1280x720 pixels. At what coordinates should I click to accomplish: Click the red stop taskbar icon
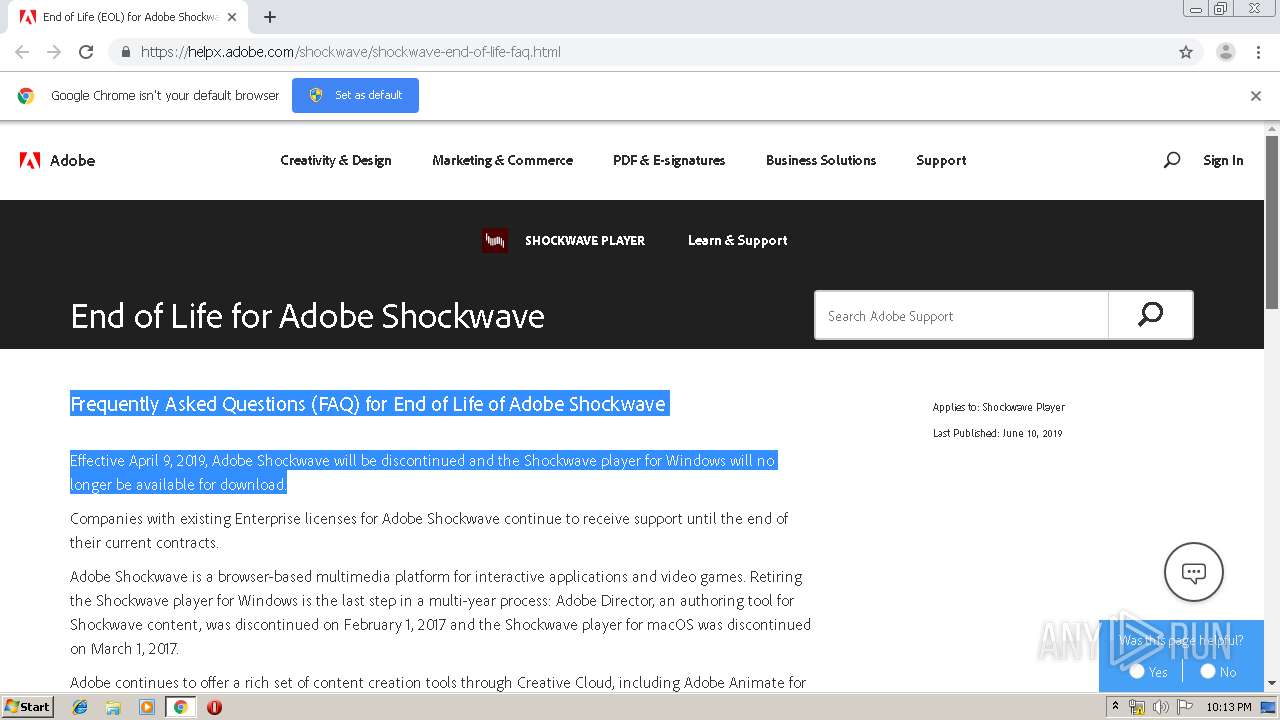click(214, 706)
